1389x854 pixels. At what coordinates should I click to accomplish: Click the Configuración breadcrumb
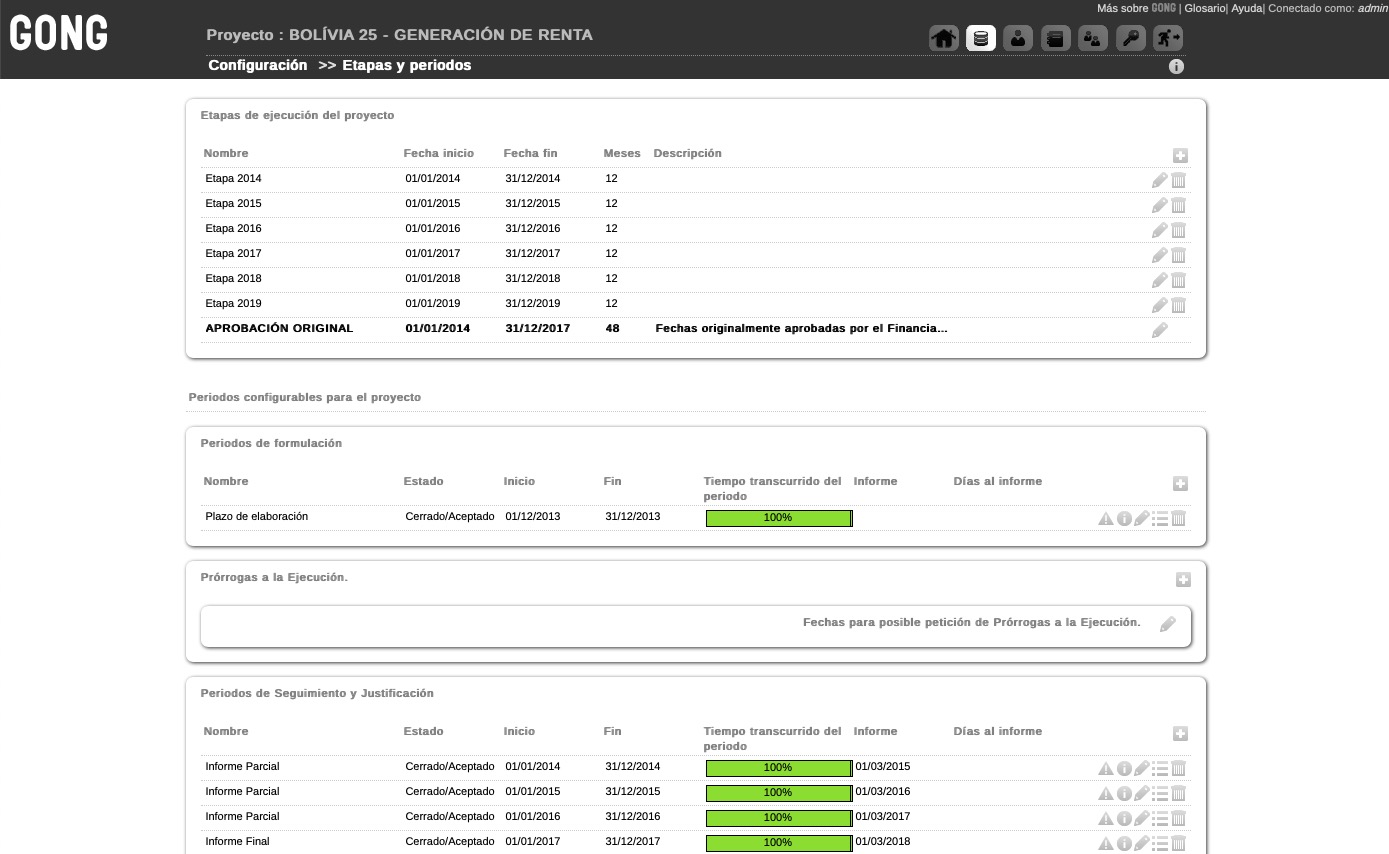(x=257, y=65)
